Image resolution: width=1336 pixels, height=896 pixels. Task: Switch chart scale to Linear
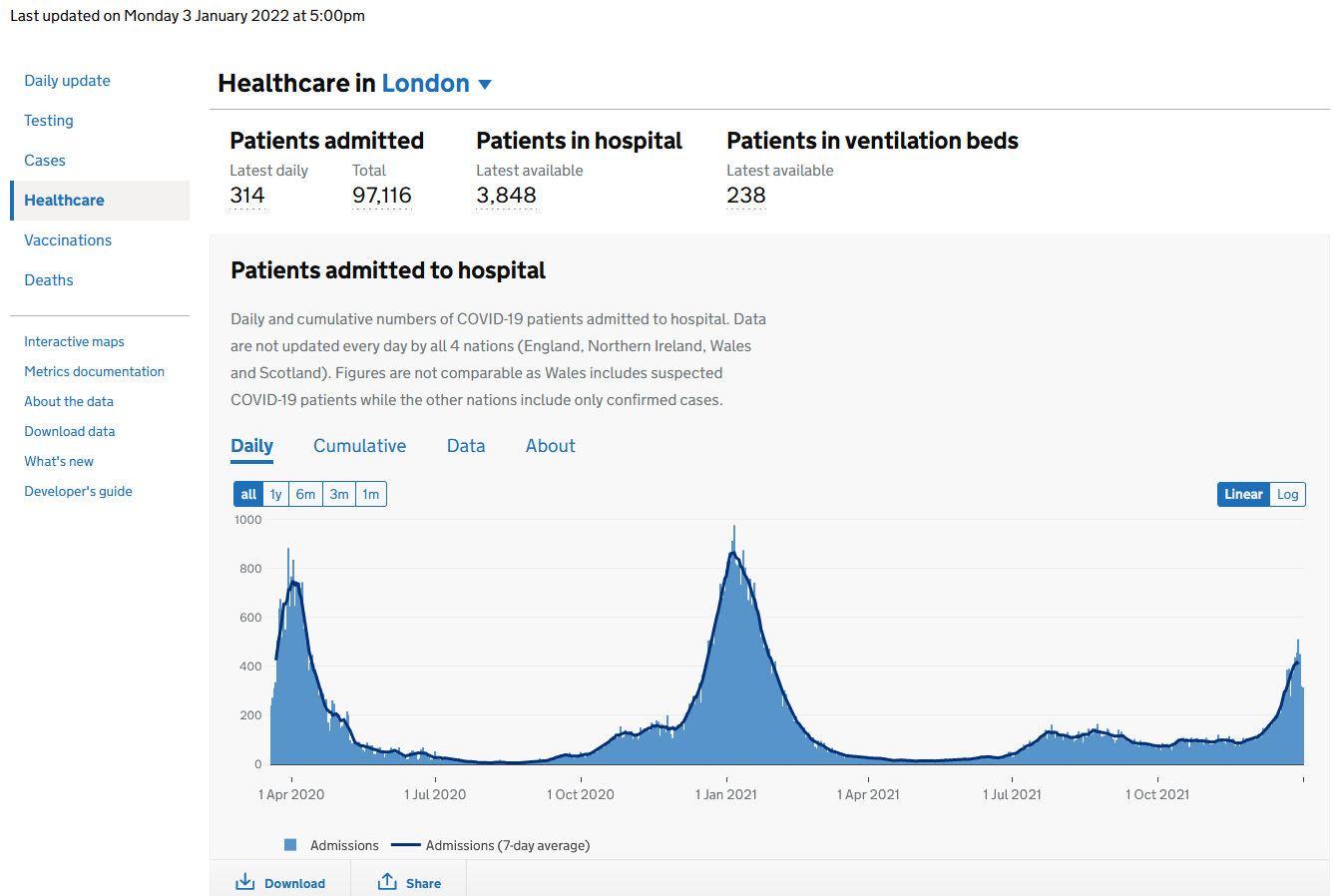[x=1242, y=494]
